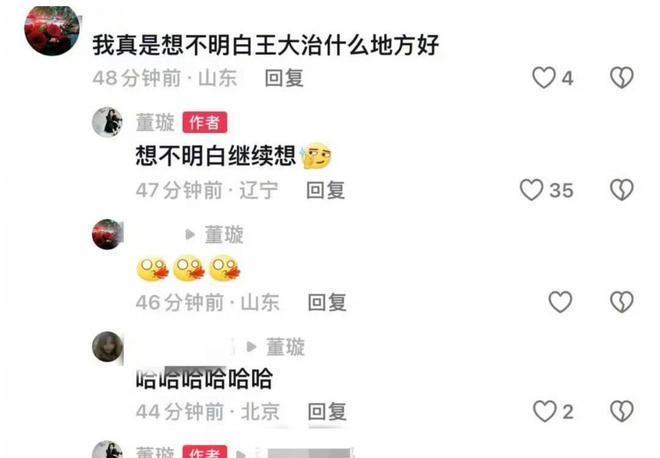The image size is (660, 458).
Task: Reply to 董璇's 47分钟前 comment
Action: point(326,190)
